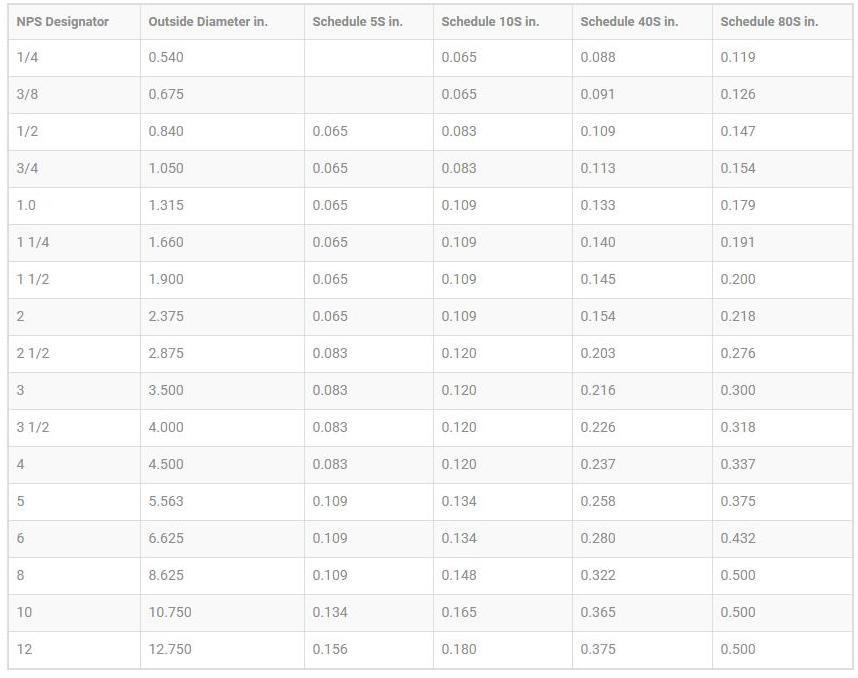This screenshot has height=678, width=858.
Task: Click the Schedule 40S in. column header
Action: point(629,21)
